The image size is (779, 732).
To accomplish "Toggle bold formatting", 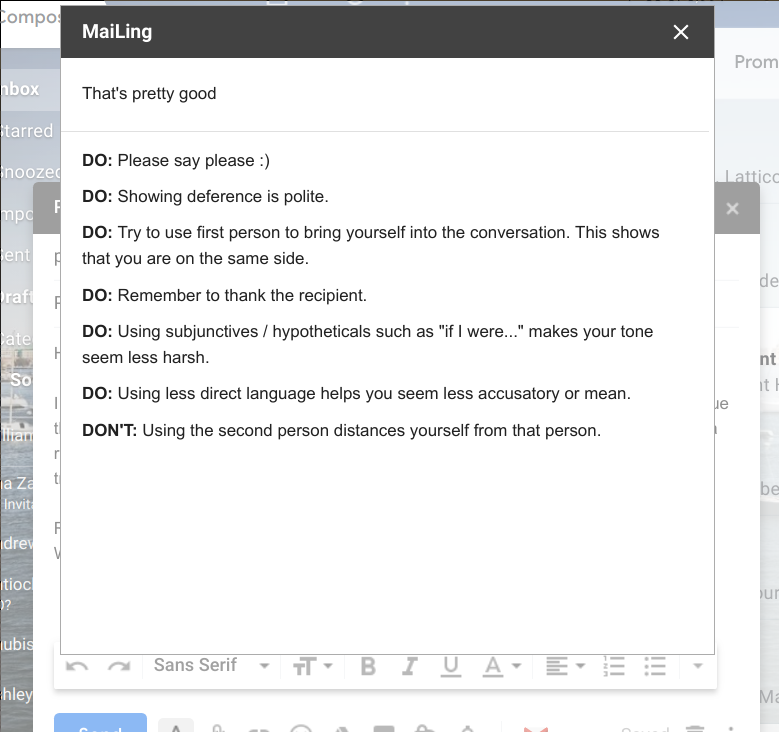I will click(368, 666).
